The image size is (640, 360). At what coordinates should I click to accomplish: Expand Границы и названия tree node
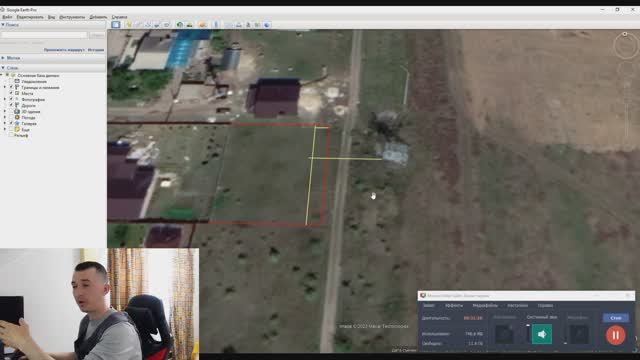[x=5, y=87]
